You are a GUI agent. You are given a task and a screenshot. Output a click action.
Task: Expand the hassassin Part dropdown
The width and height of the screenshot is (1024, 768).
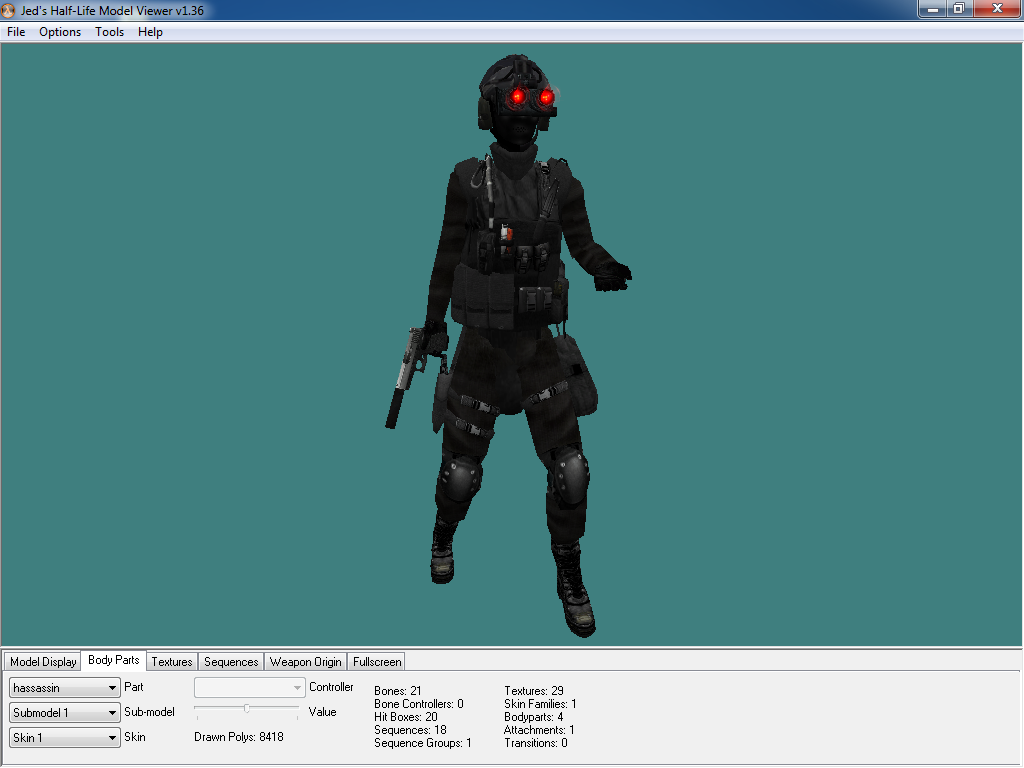coord(65,688)
